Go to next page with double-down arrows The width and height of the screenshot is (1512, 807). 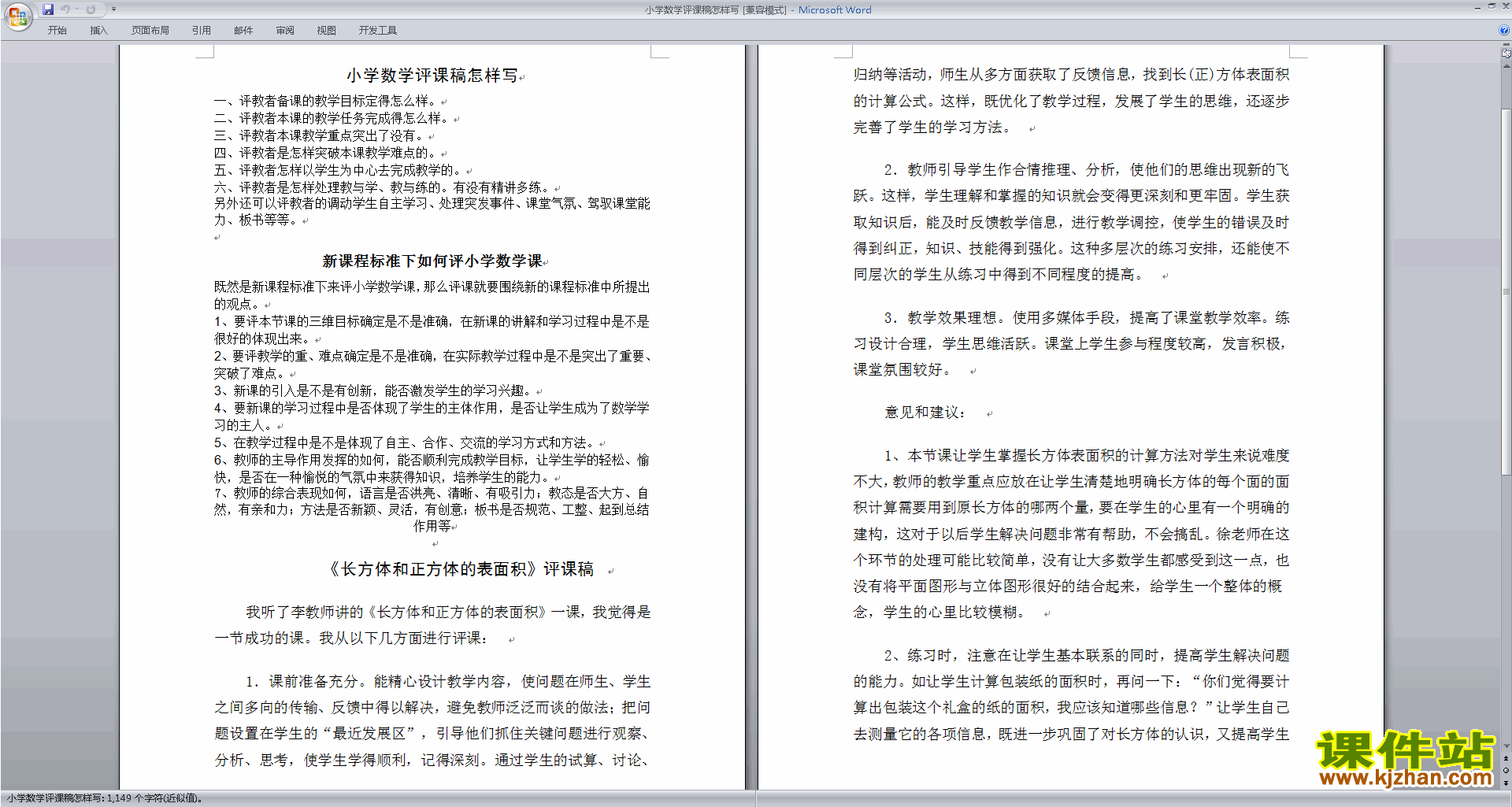click(1506, 783)
